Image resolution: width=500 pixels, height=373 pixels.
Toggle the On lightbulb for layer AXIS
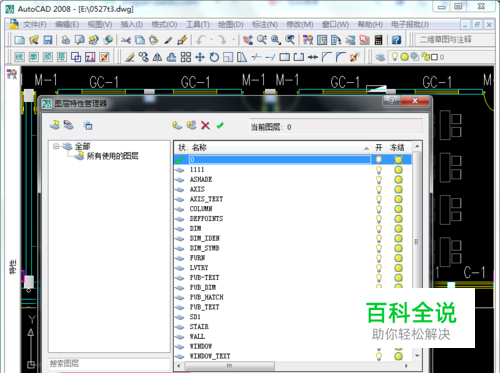(x=379, y=189)
